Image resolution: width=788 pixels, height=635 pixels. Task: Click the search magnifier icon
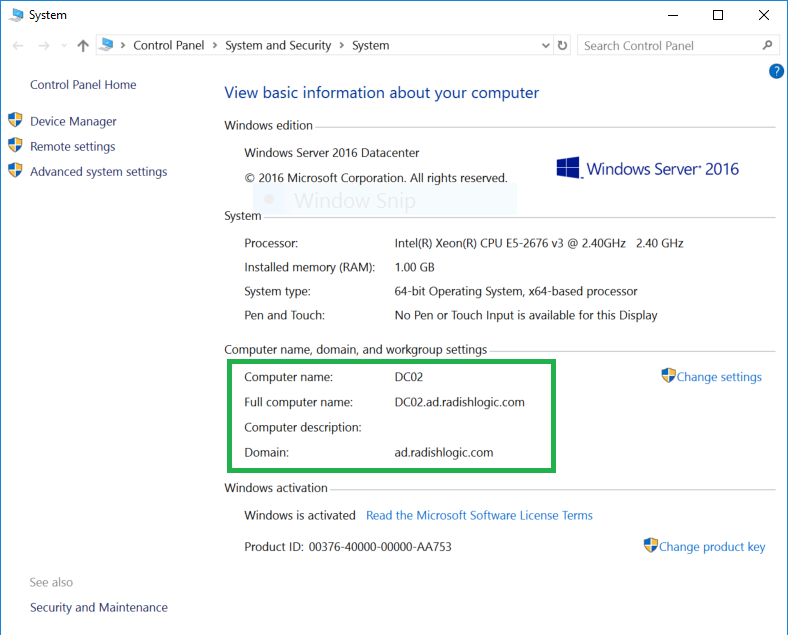pyautogui.click(x=767, y=45)
